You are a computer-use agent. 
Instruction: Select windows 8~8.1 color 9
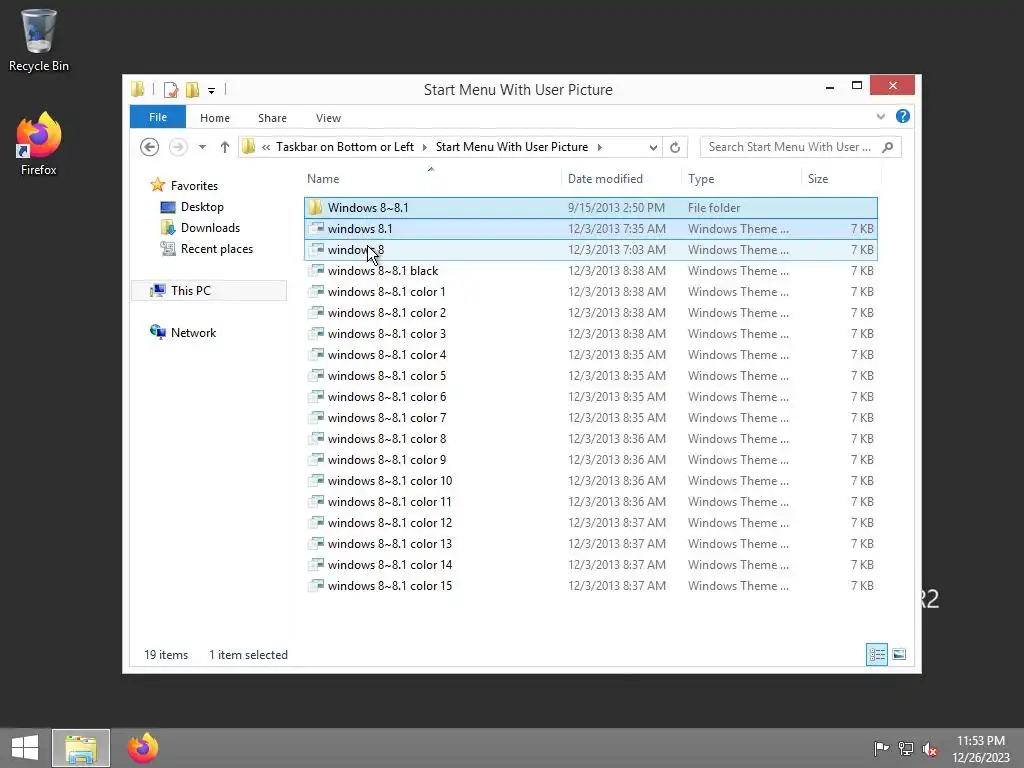coord(591,460)
